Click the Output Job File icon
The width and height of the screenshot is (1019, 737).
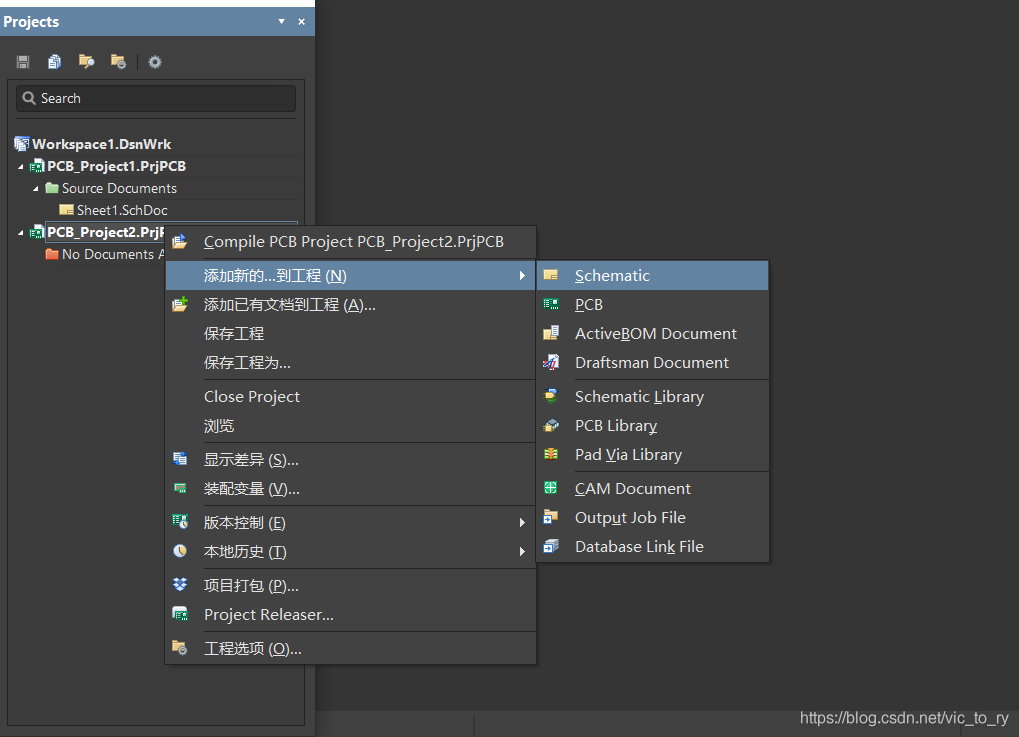(550, 517)
